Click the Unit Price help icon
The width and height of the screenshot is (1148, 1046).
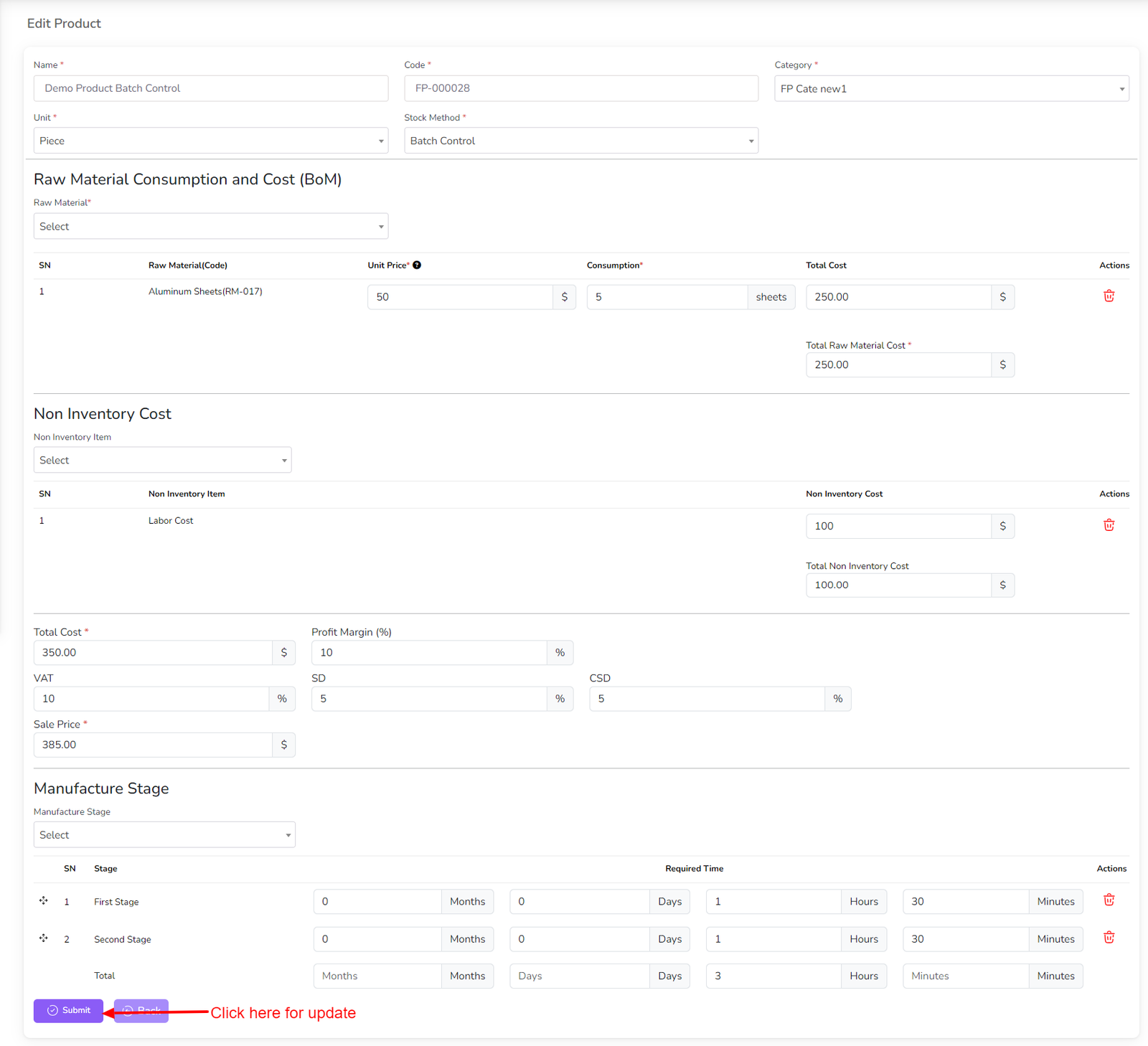[x=417, y=265]
